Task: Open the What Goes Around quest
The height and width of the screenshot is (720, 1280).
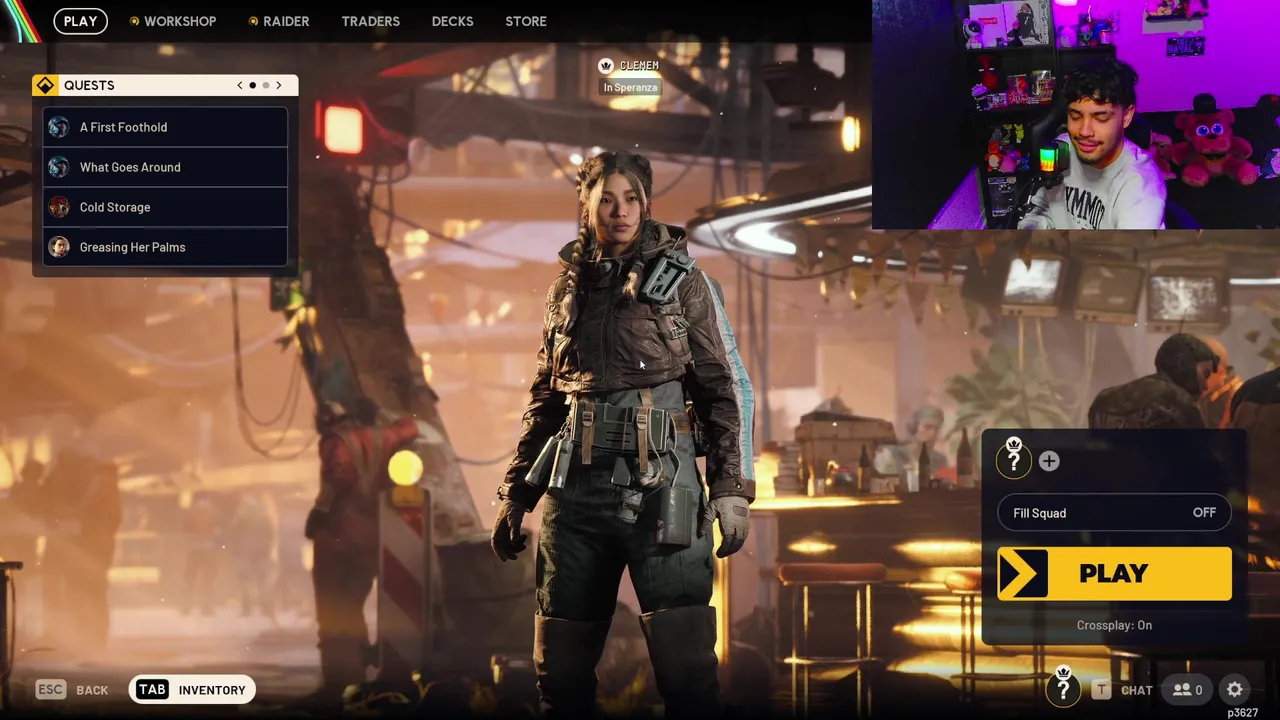Action: 165,167
